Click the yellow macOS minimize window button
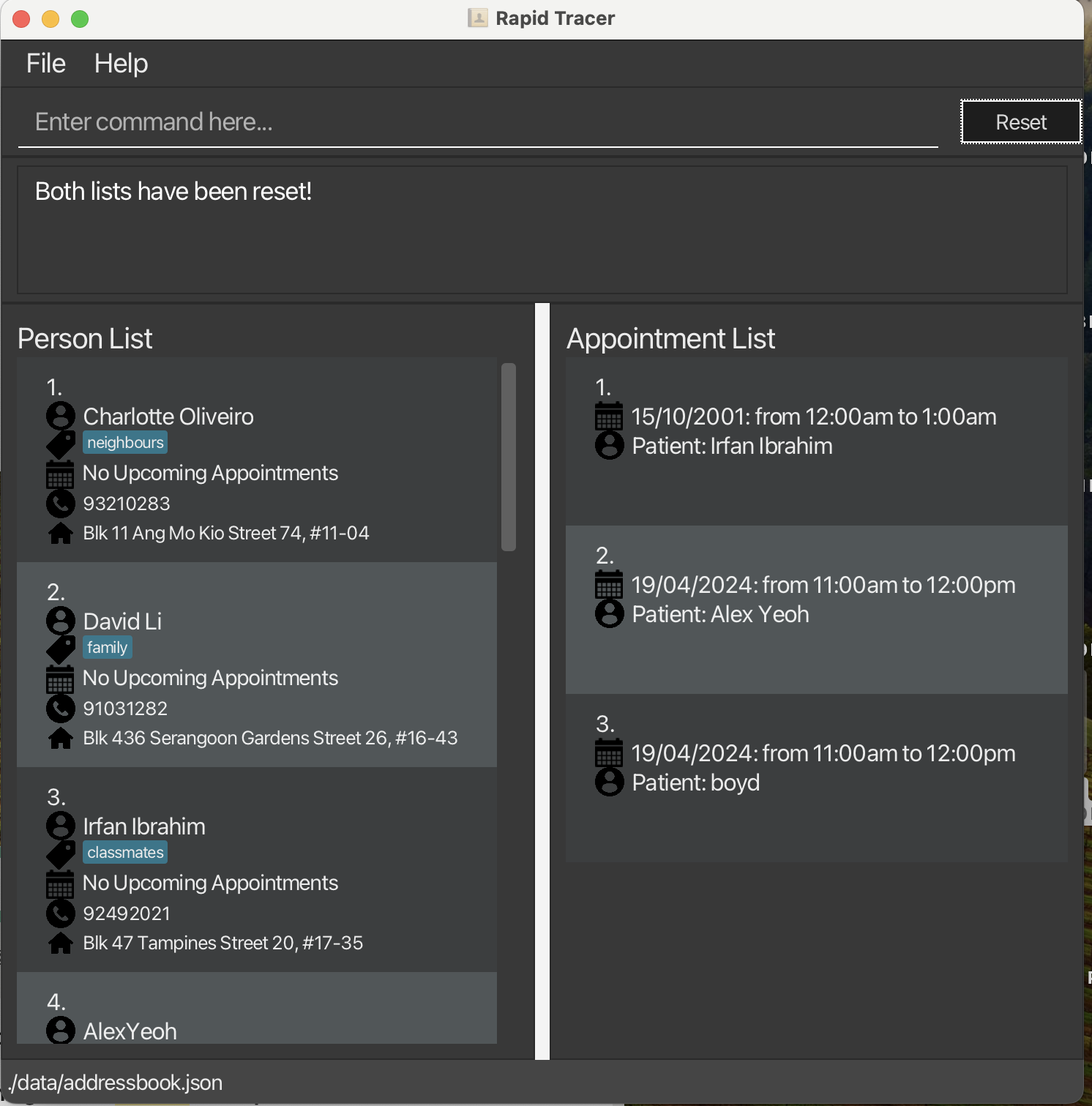 [51, 19]
